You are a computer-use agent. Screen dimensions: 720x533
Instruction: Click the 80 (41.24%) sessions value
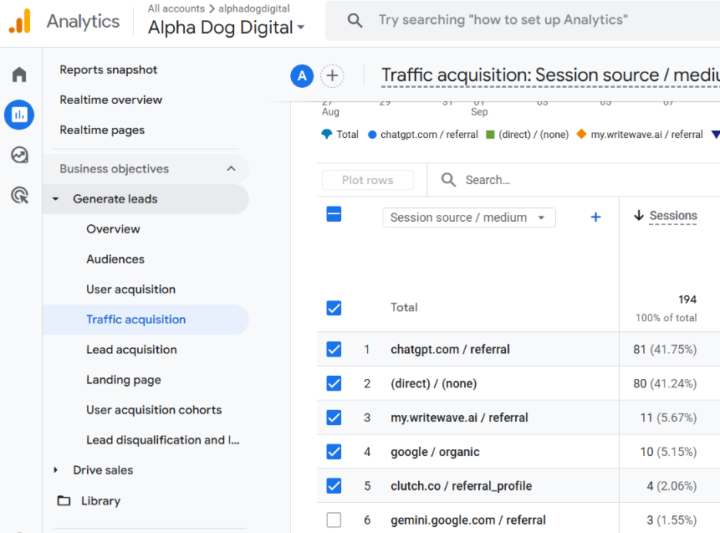[665, 383]
